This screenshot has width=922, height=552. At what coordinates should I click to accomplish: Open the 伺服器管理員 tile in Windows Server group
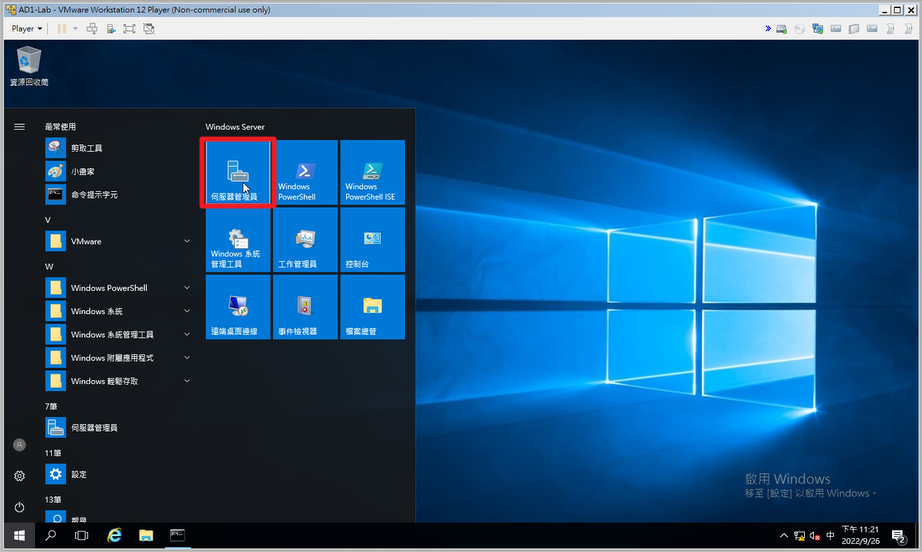[x=238, y=172]
